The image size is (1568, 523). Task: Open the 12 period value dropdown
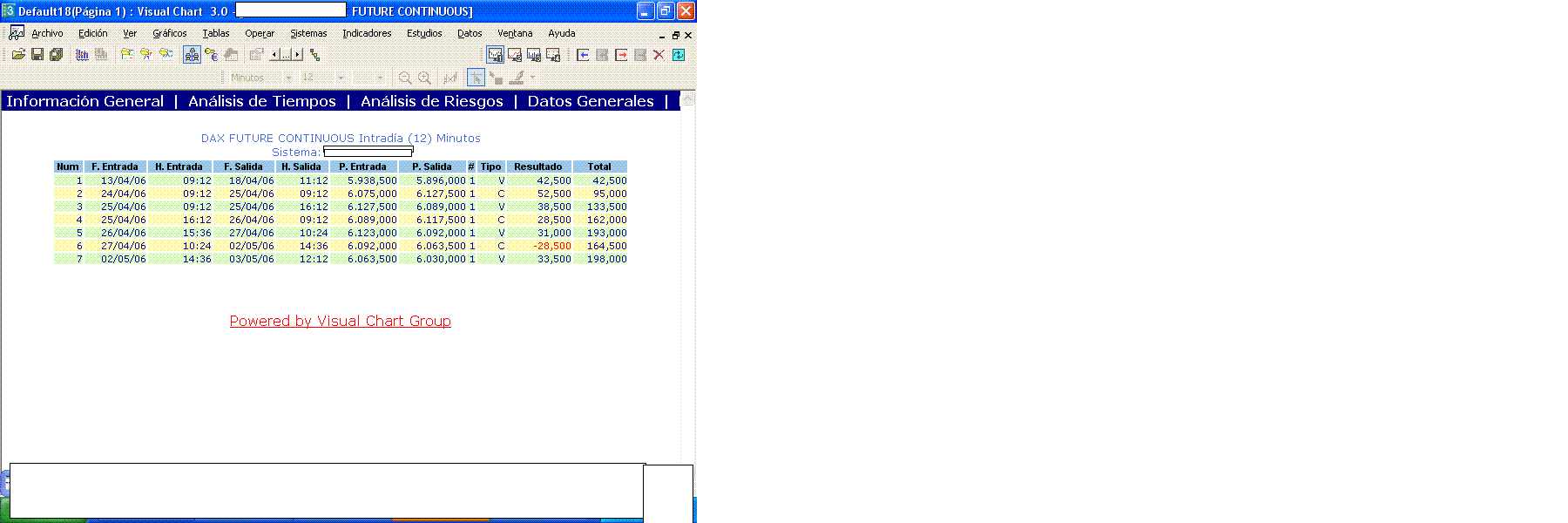(x=341, y=78)
